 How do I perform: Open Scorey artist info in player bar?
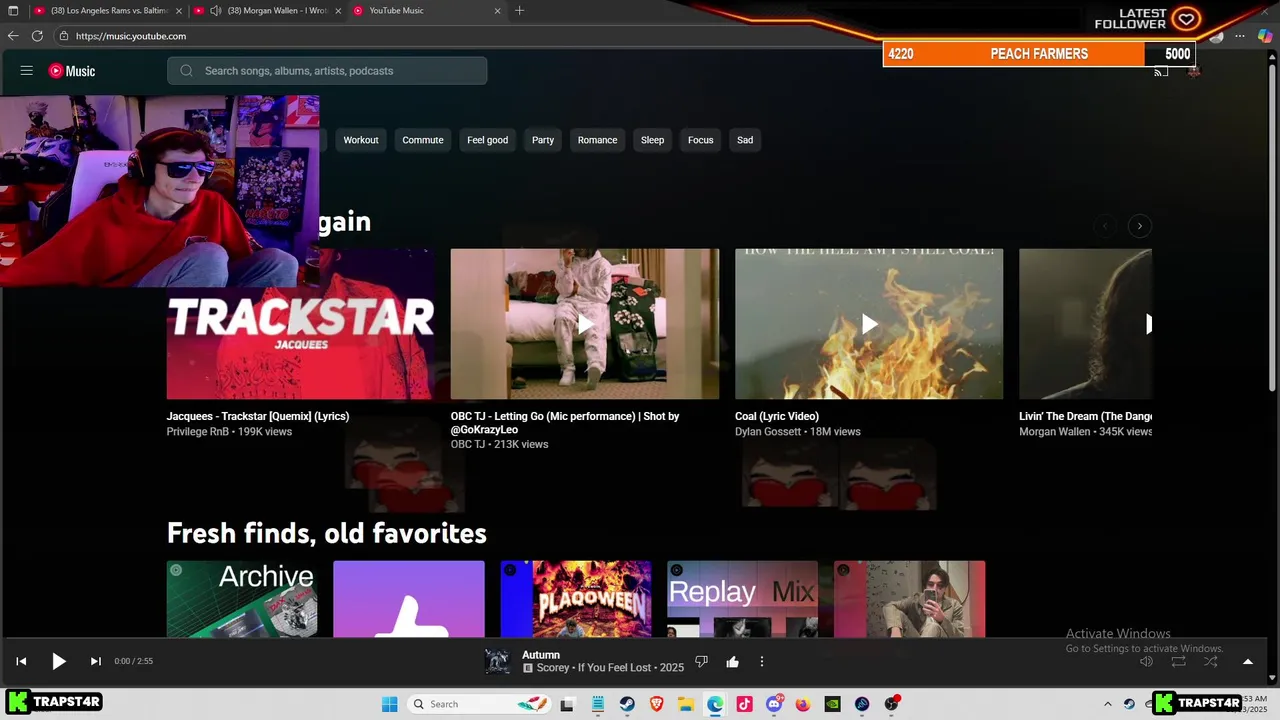click(x=552, y=668)
